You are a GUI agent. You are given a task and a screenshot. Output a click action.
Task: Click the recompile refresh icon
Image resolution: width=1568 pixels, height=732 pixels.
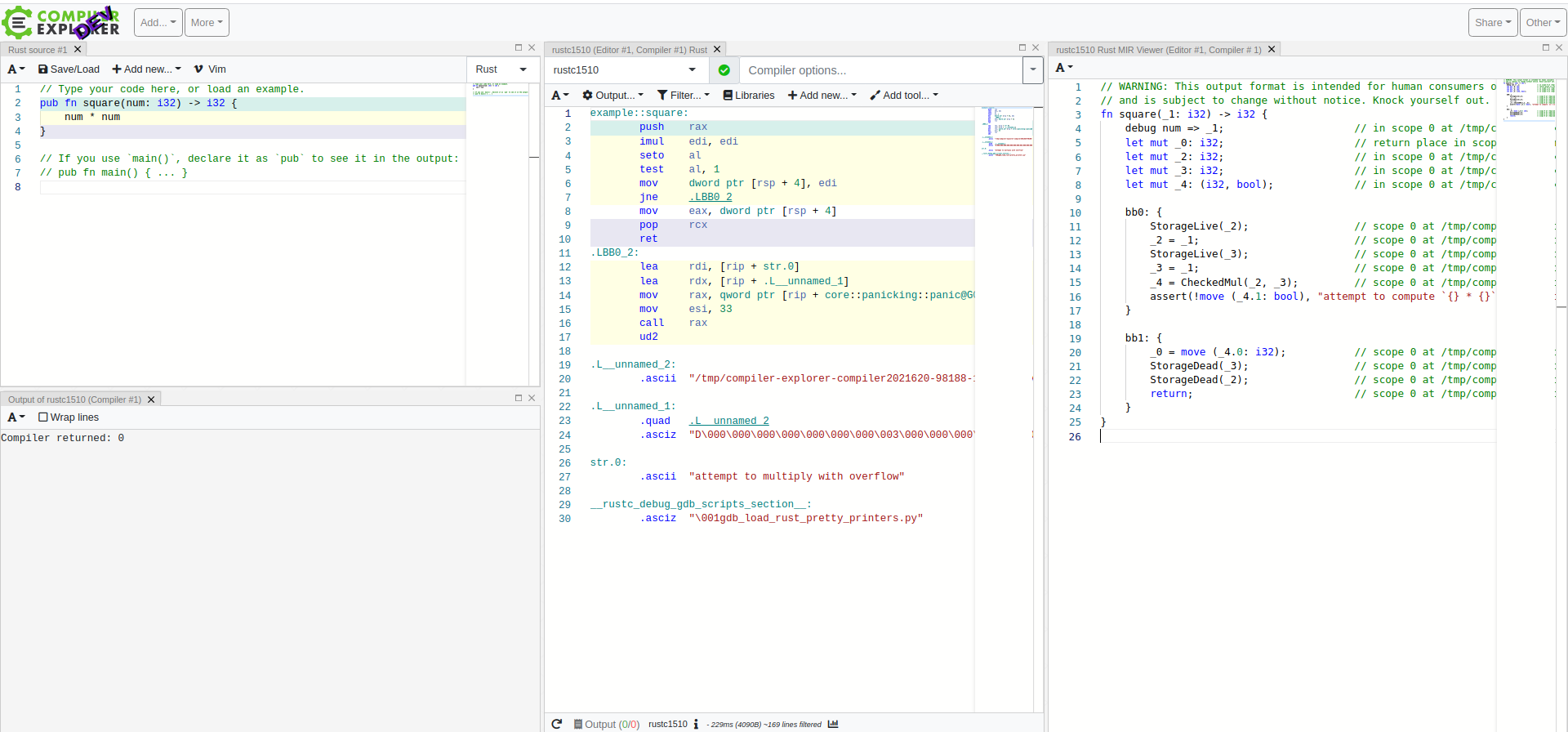[x=557, y=724]
